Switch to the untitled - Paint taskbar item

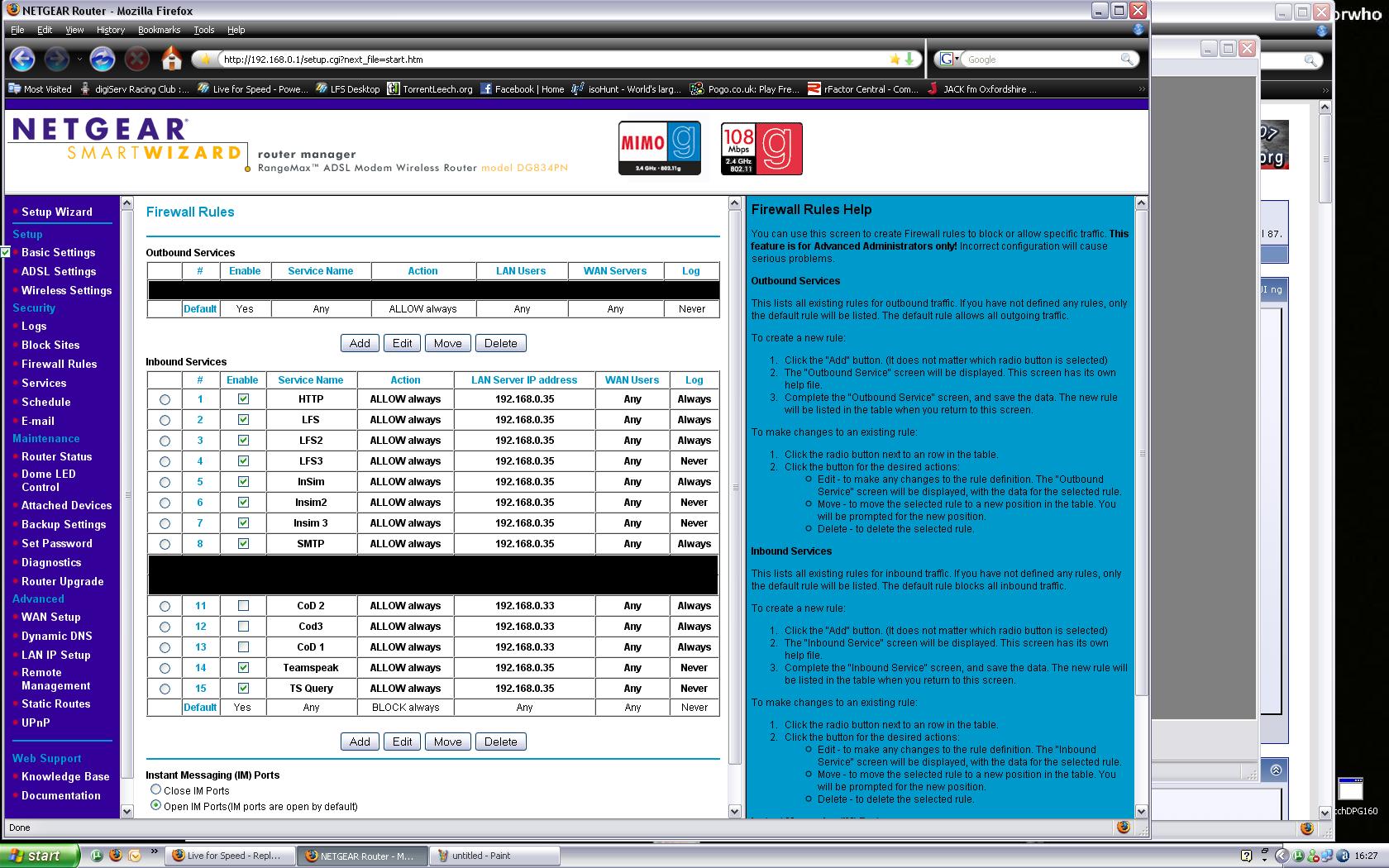tap(494, 856)
